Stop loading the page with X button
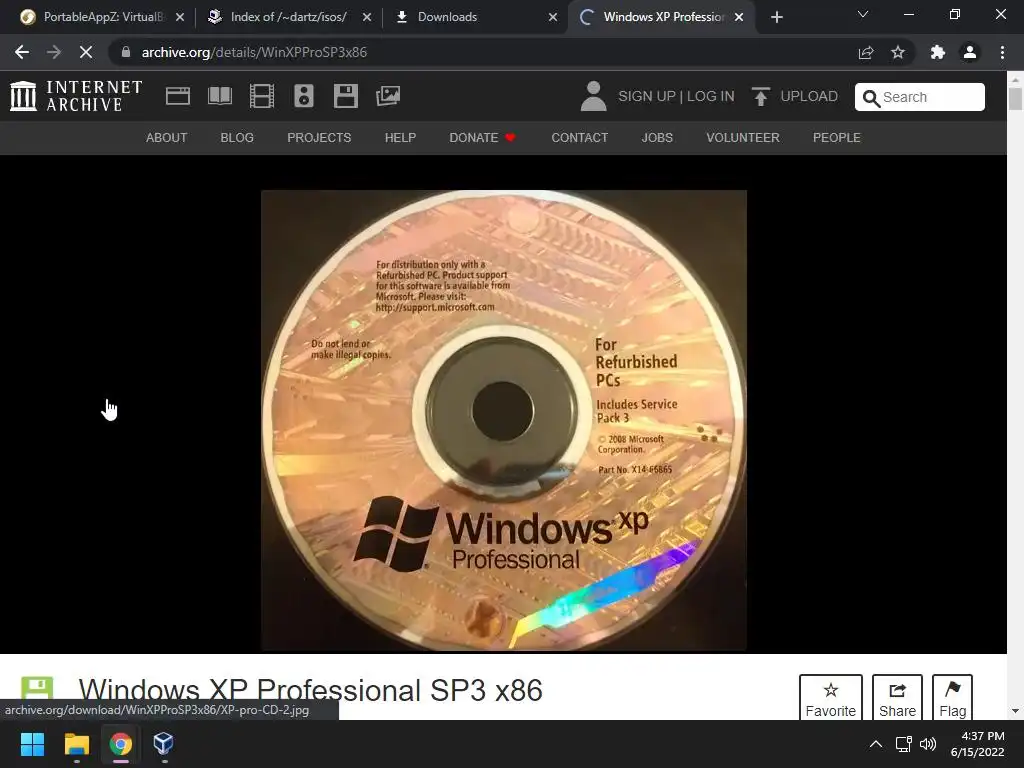Image resolution: width=1024 pixels, height=768 pixels. coord(86,52)
